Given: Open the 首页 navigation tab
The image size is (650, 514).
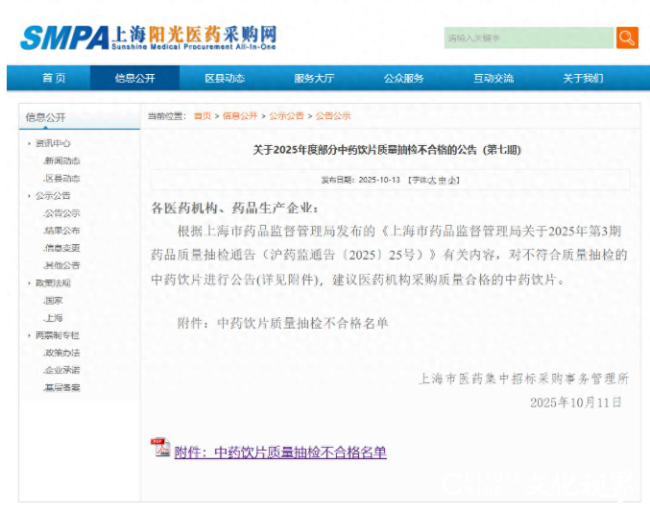Looking at the screenshot, I should 54,78.
